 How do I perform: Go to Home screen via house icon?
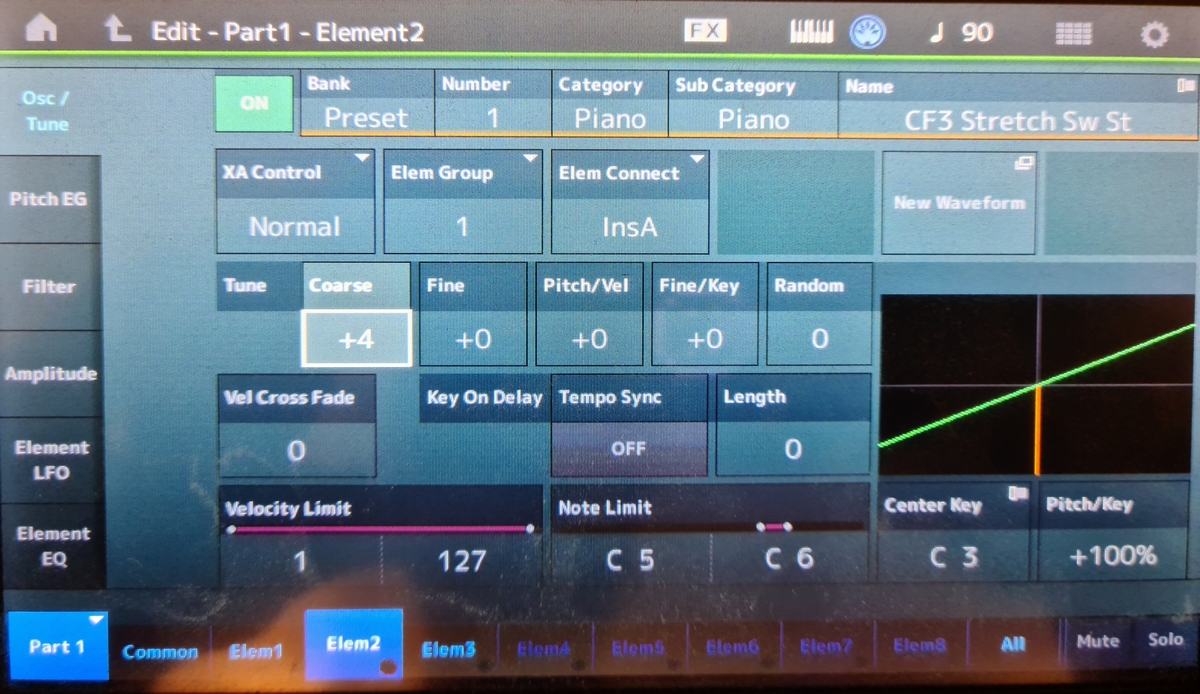pyautogui.click(x=40, y=30)
